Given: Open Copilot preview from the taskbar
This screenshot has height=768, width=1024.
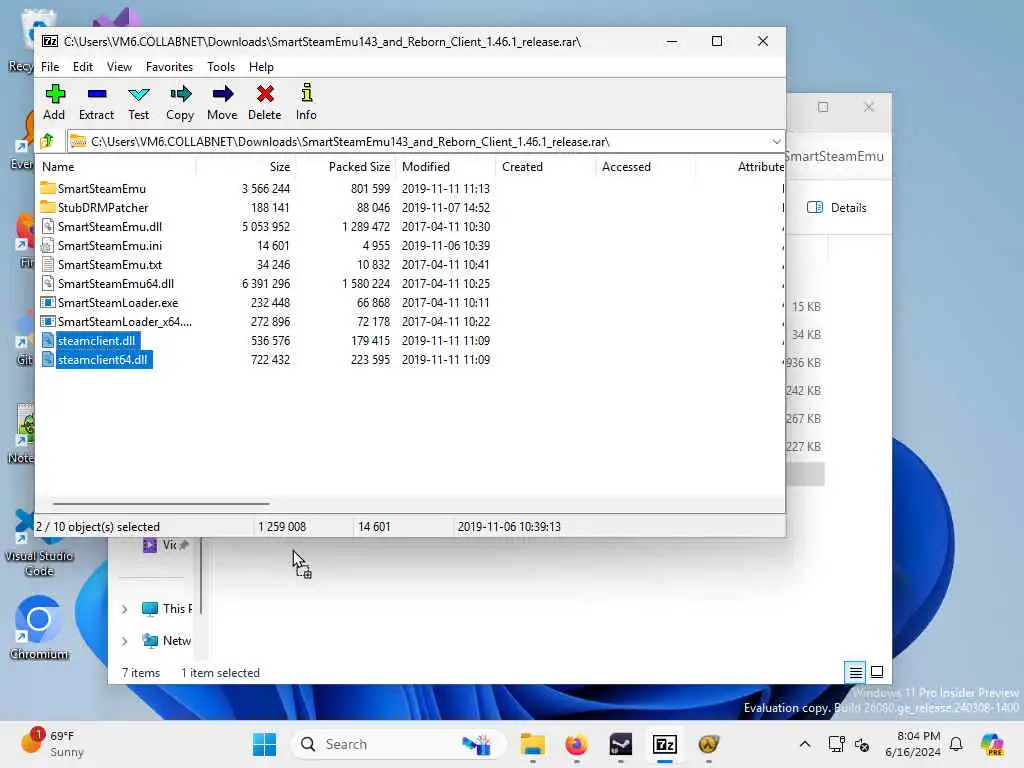Looking at the screenshot, I should tap(992, 744).
